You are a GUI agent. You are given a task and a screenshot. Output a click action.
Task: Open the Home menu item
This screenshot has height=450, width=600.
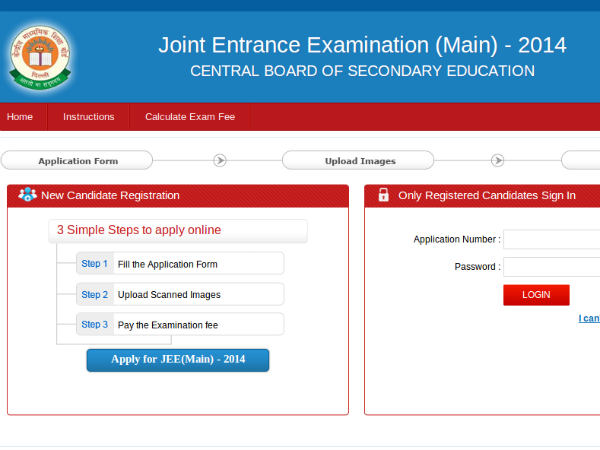click(20, 117)
